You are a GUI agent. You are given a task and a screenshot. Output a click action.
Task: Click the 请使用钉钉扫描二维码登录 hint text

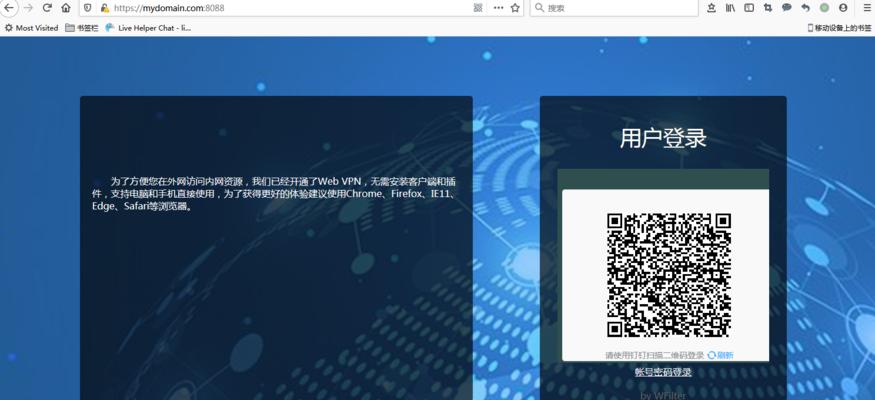pyautogui.click(x=655, y=355)
